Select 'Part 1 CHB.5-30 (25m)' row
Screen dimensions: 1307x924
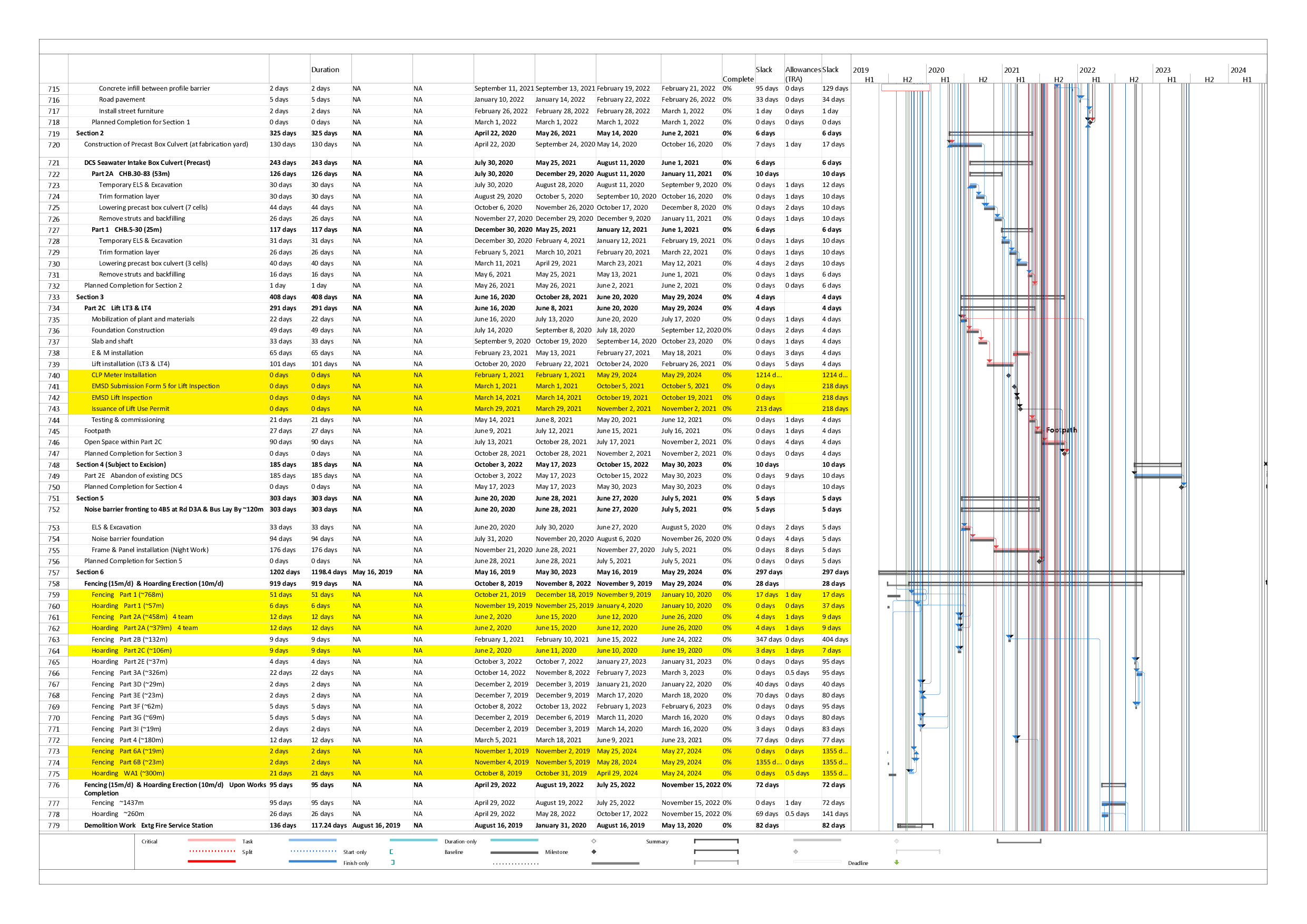pos(126,230)
